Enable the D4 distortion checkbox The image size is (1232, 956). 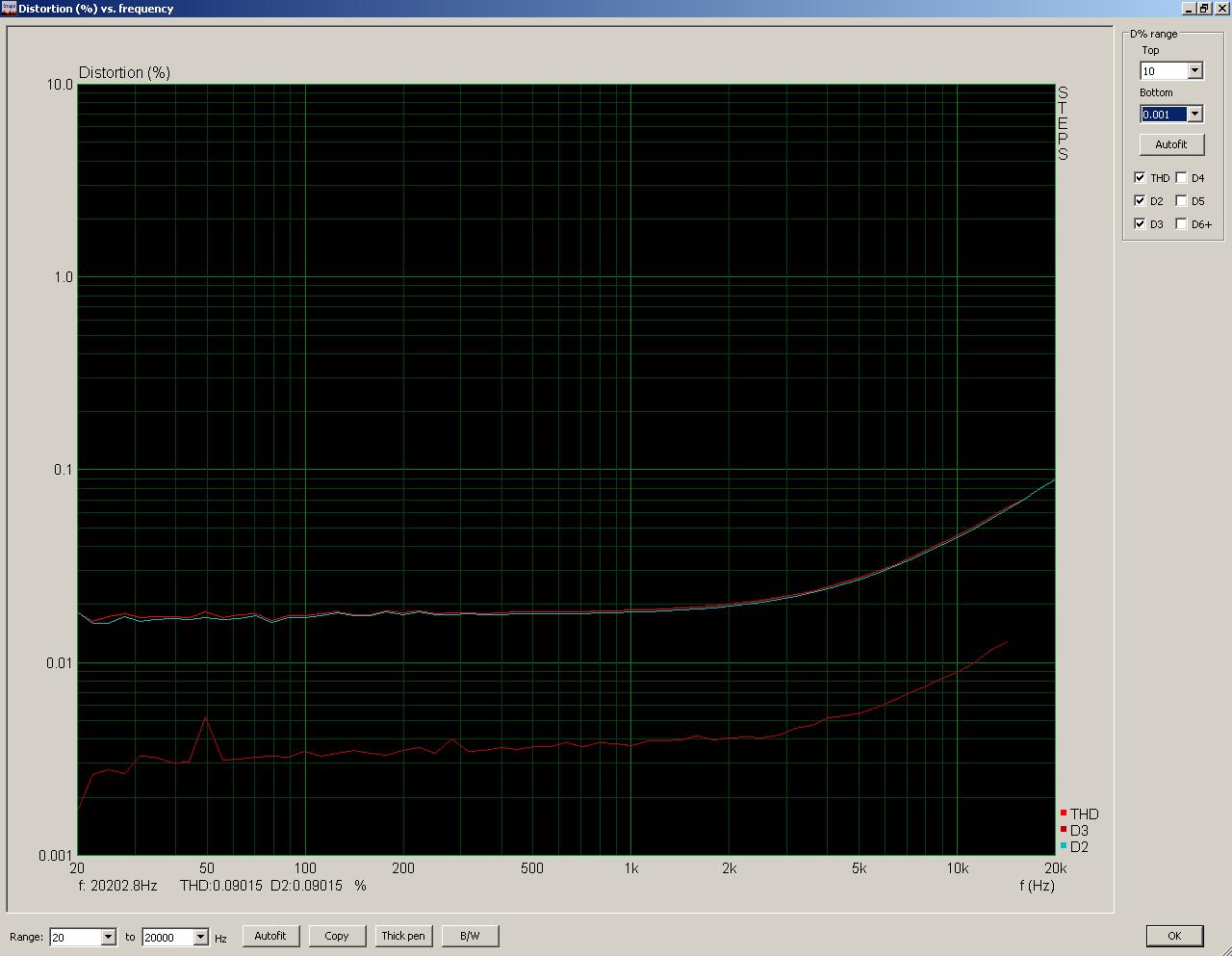[x=1181, y=178]
